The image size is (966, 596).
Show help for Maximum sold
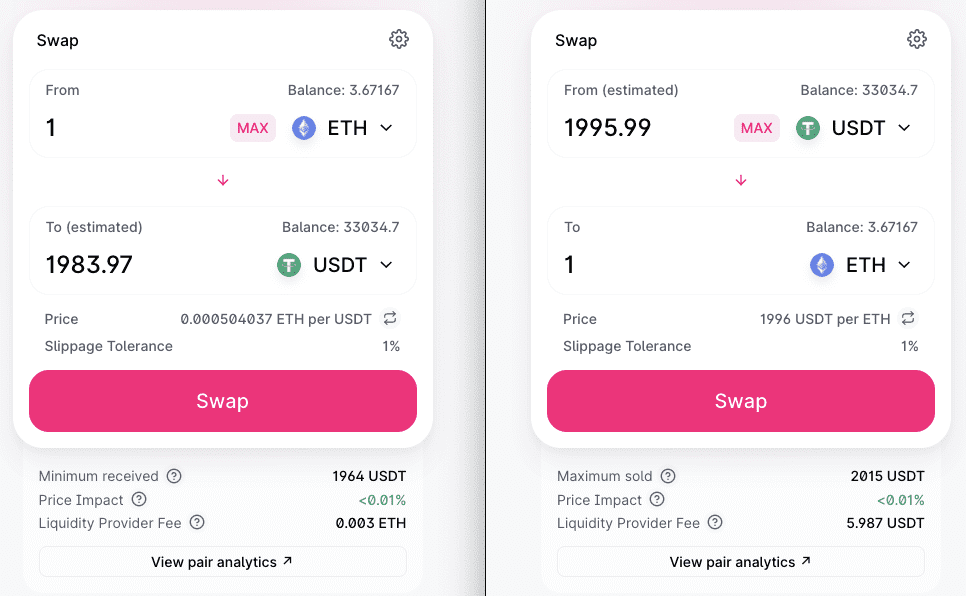coord(668,476)
